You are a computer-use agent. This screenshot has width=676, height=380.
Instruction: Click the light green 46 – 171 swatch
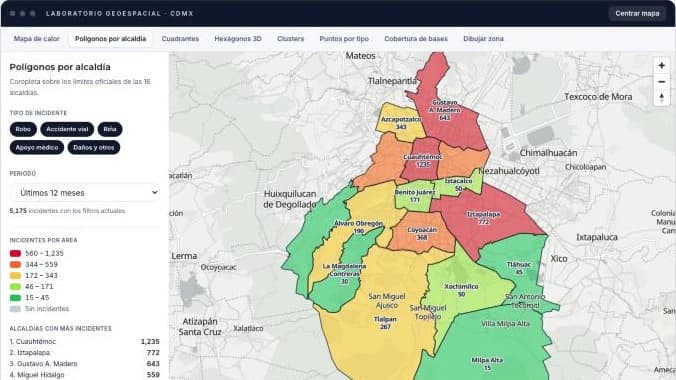[x=15, y=286]
